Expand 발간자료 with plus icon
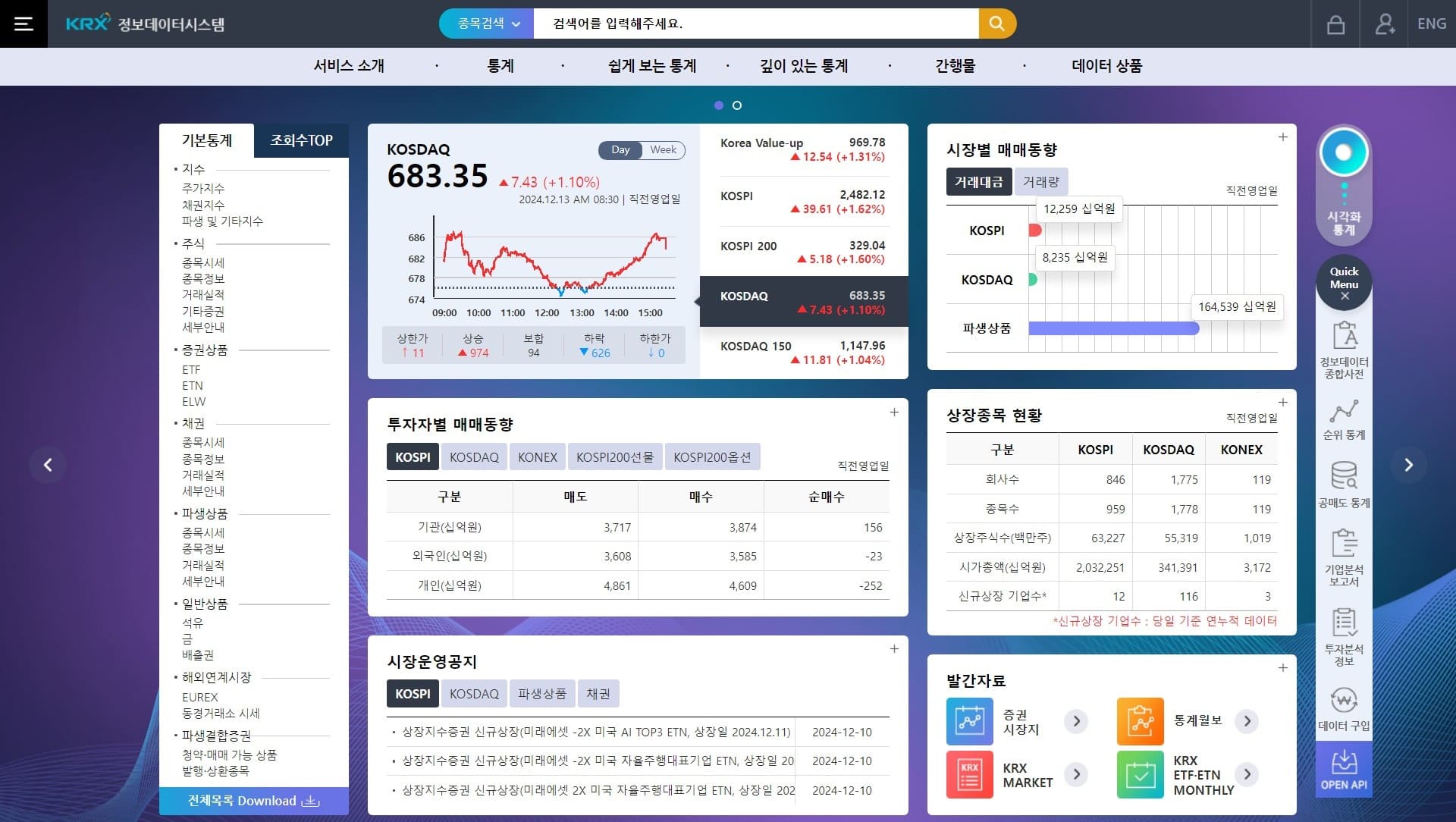The height and width of the screenshot is (822, 1456). (x=1282, y=668)
